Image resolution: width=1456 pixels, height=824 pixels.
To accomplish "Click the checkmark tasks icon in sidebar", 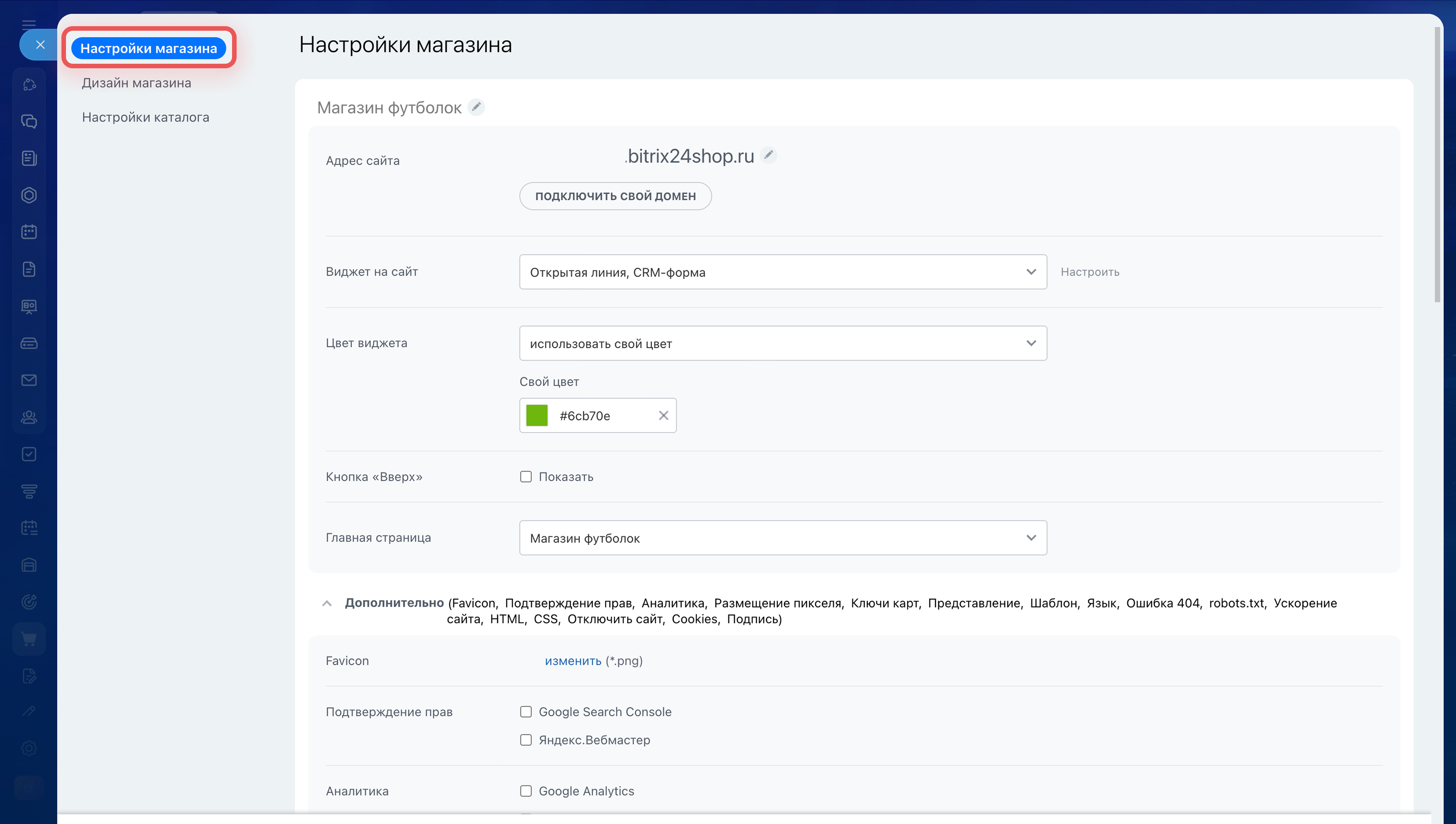I will (30, 454).
